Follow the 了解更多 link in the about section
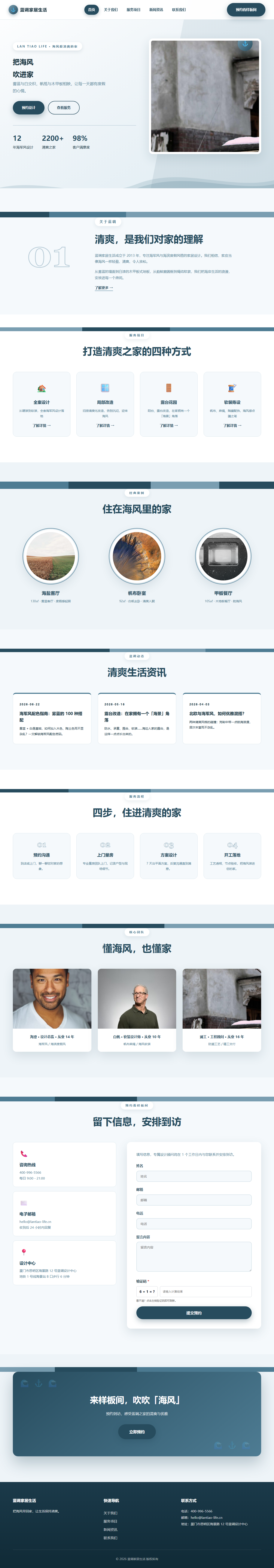The image size is (274, 1568). [104, 288]
